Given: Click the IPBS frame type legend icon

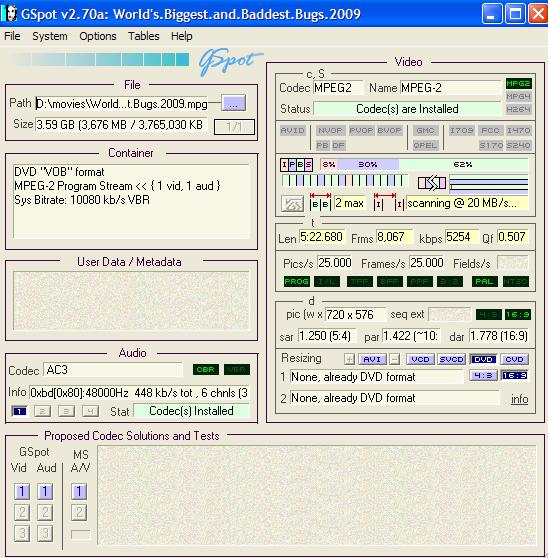Looking at the screenshot, I should (x=296, y=164).
